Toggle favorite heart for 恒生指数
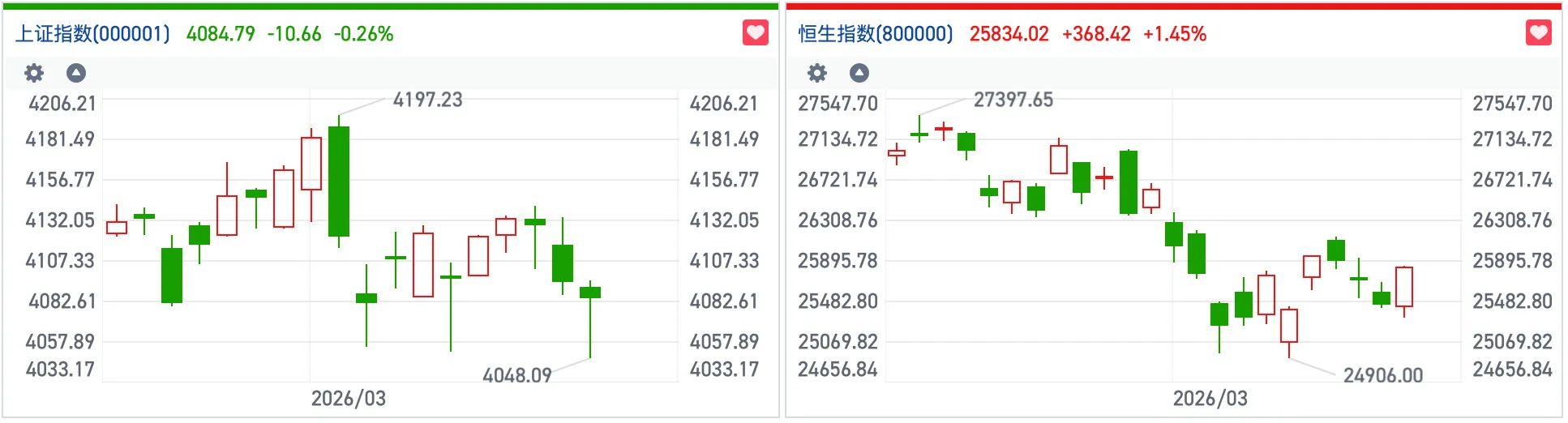Screen dimensions: 1568x423 (1539, 33)
